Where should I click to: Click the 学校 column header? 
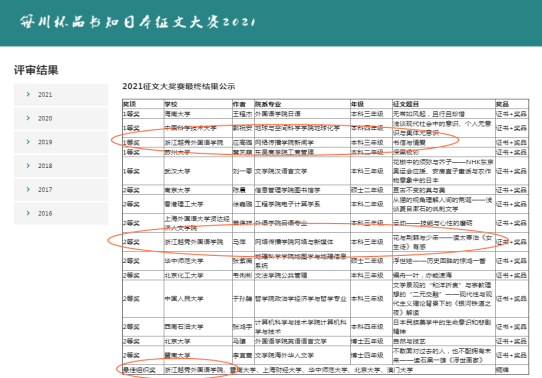(x=171, y=104)
